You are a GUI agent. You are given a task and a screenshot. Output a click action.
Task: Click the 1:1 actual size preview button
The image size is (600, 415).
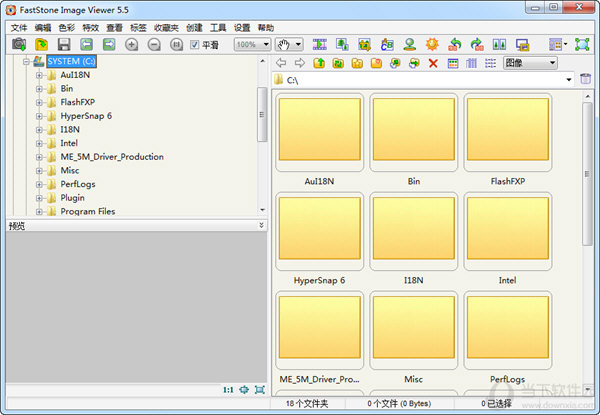(x=228, y=390)
